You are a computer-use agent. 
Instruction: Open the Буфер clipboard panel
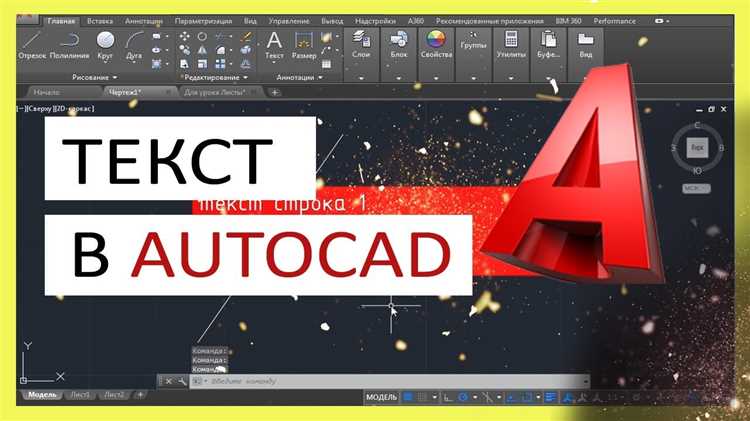point(548,45)
